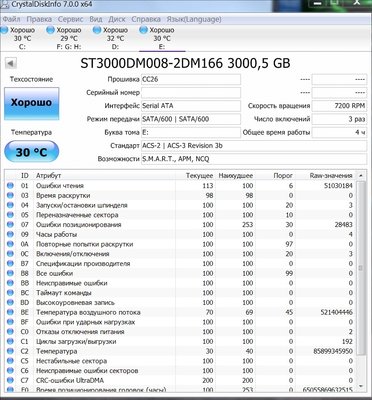Click the scrollbar down arrow in attribute list
372x400 pixels.
click(x=360, y=386)
